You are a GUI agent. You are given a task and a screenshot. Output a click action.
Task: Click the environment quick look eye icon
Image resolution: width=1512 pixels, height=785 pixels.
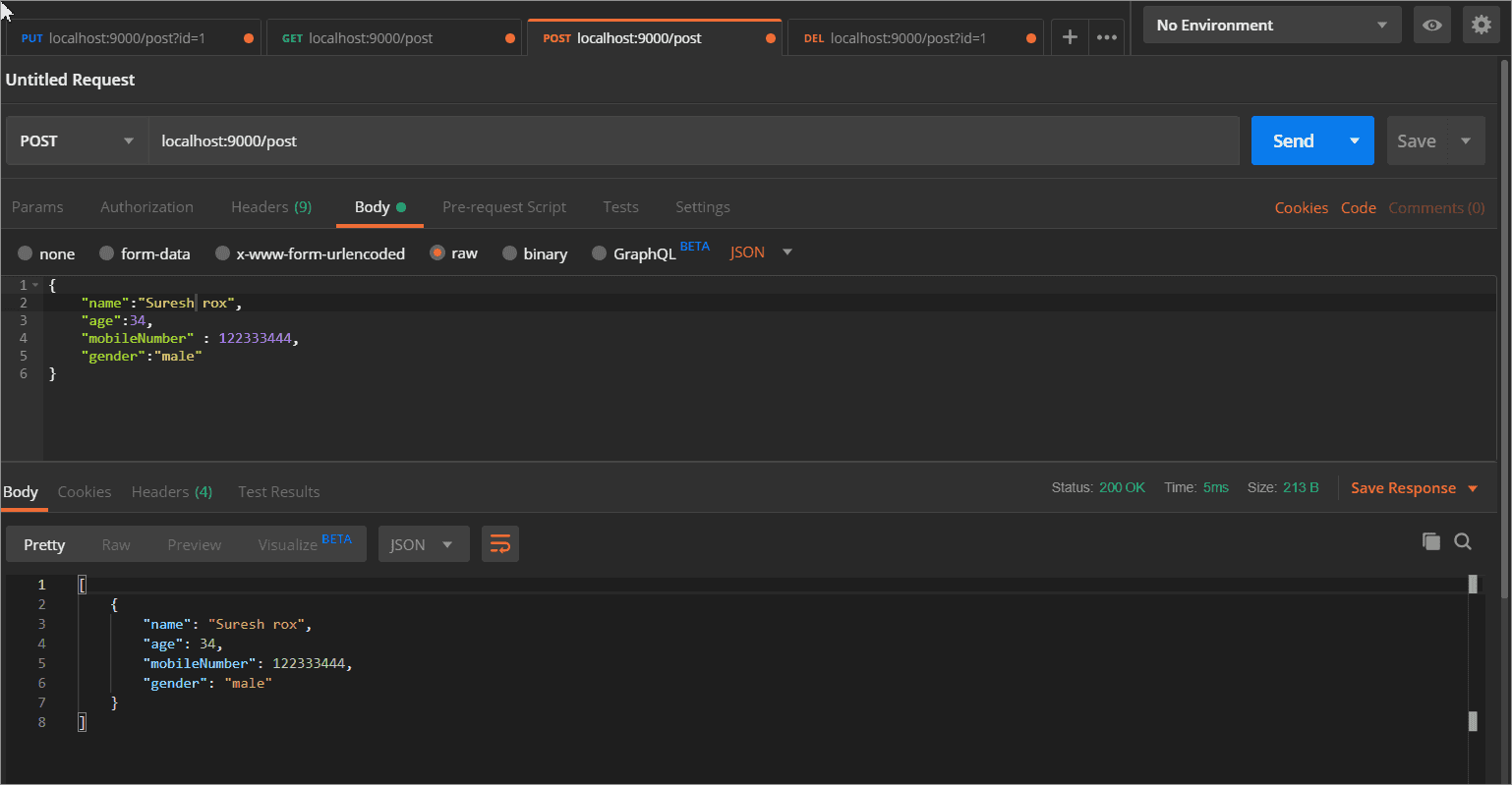coord(1431,26)
